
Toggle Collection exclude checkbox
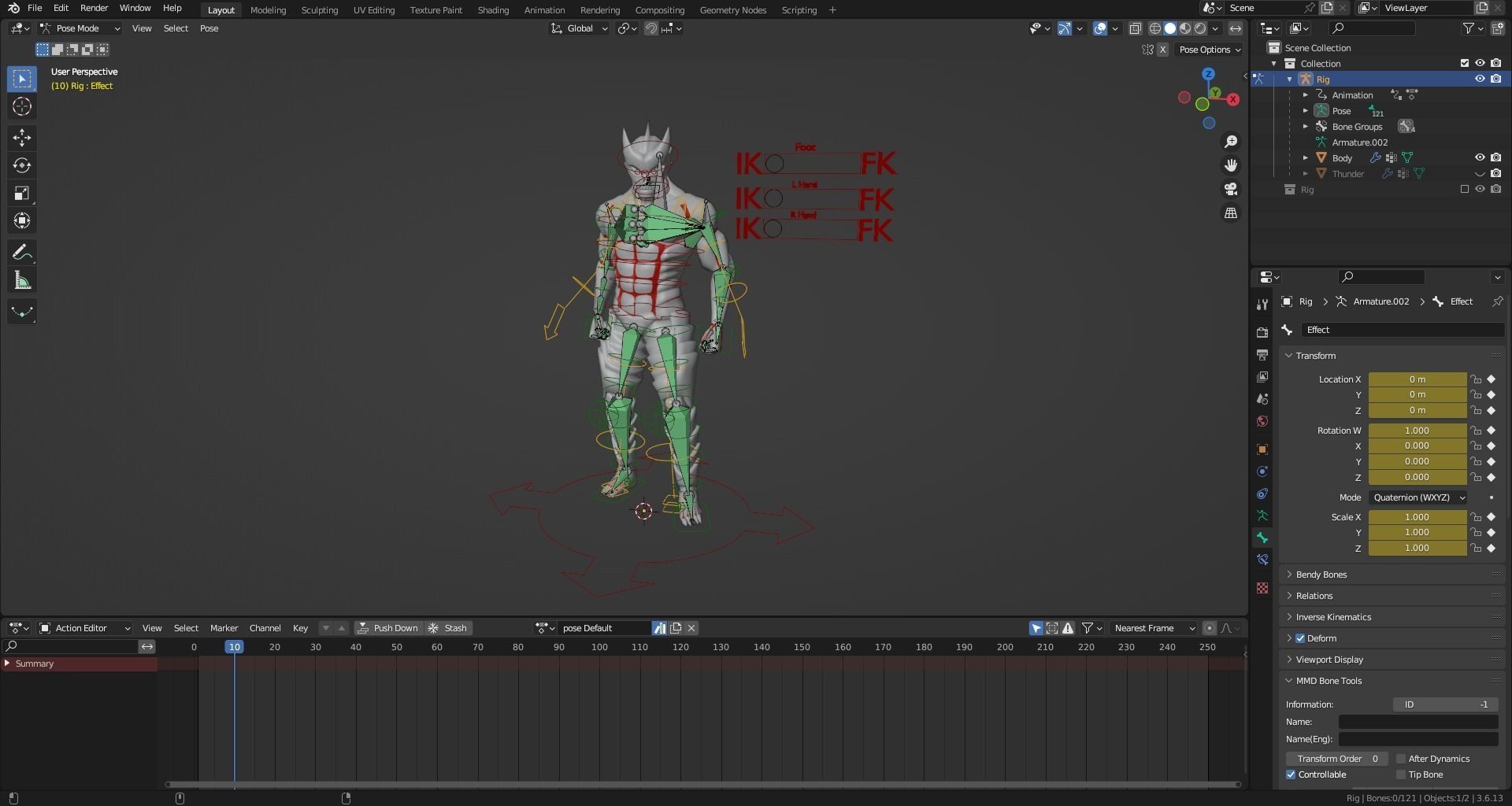pyautogui.click(x=1465, y=63)
